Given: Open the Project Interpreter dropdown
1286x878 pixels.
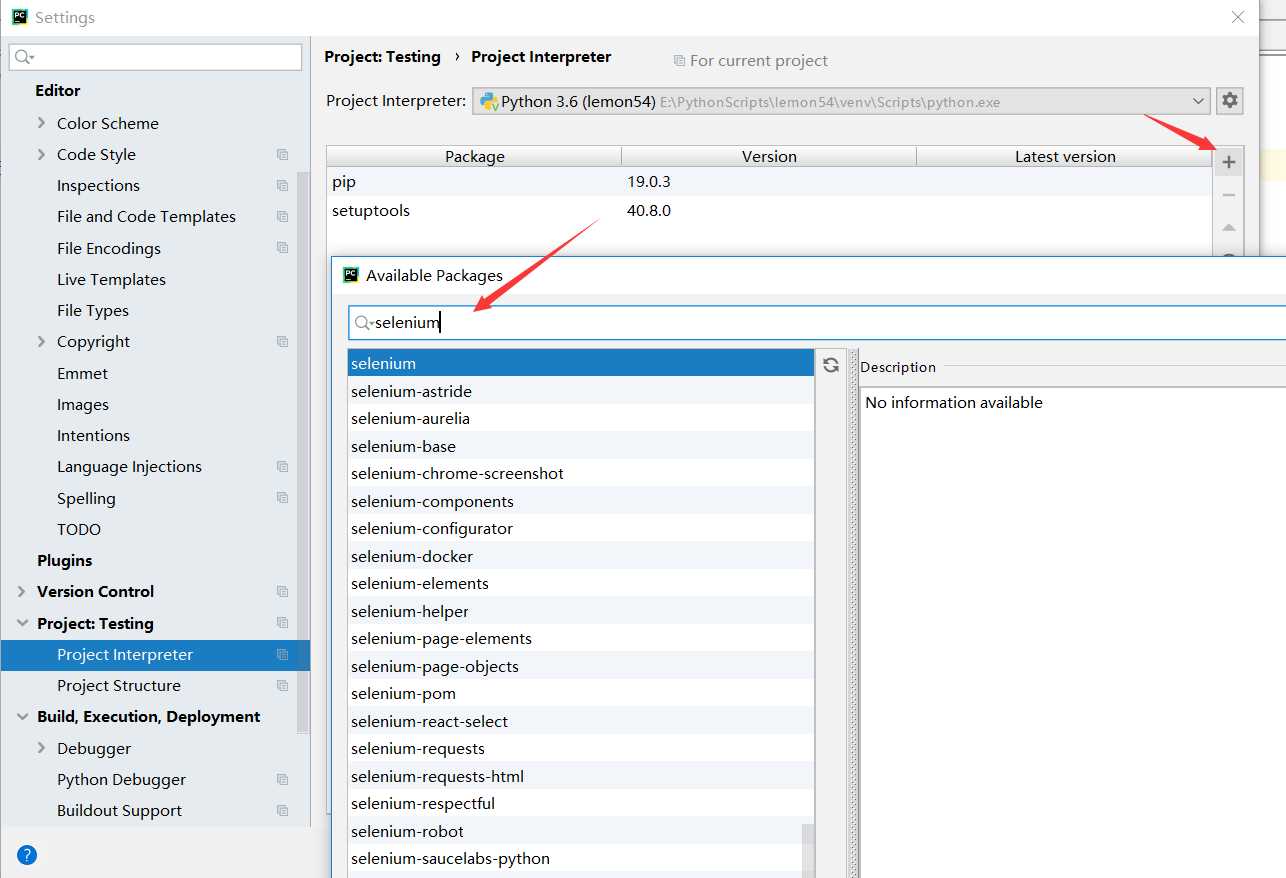Looking at the screenshot, I should pos(840,101).
